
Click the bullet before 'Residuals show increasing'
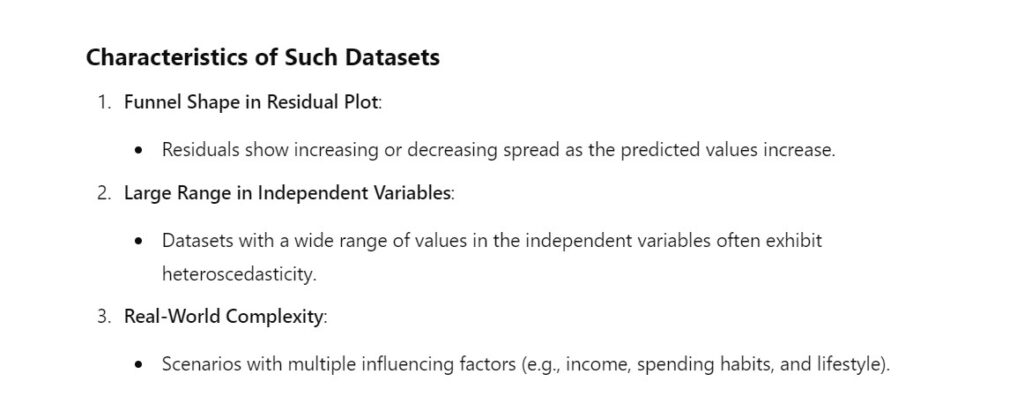tap(141, 149)
